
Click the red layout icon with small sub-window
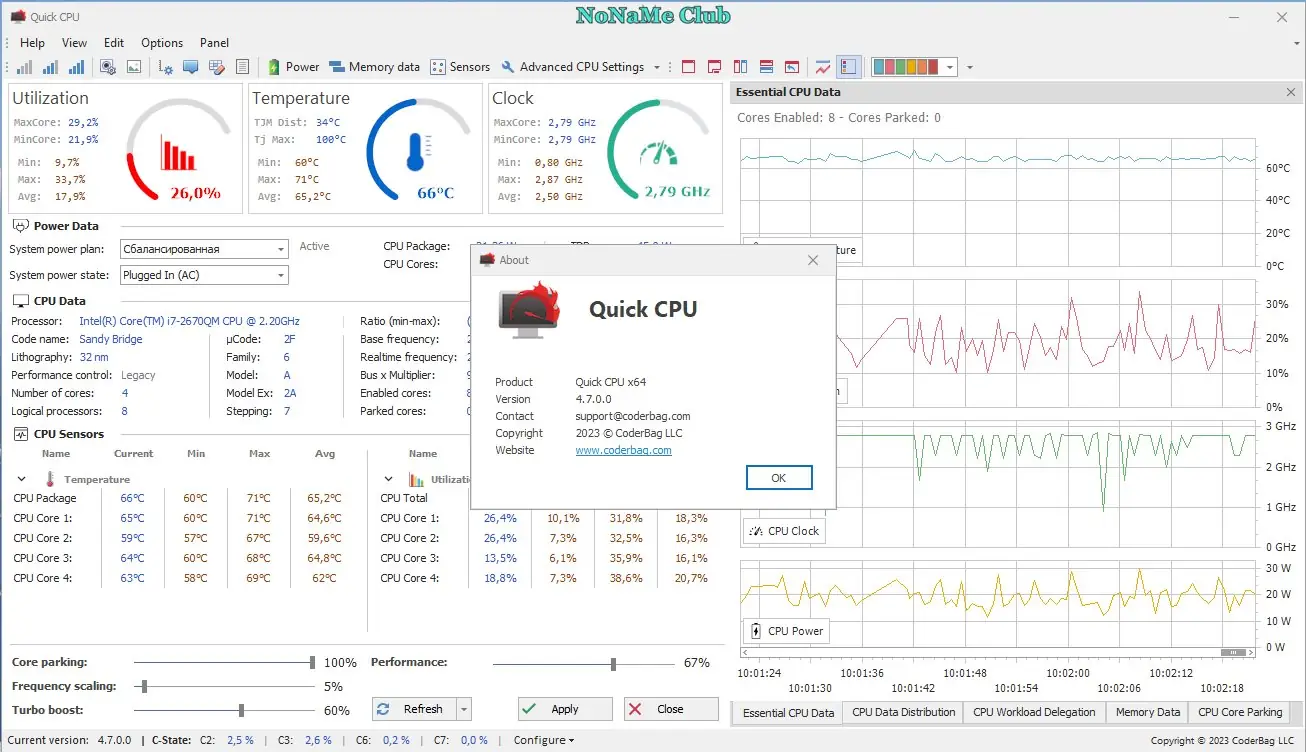714,67
